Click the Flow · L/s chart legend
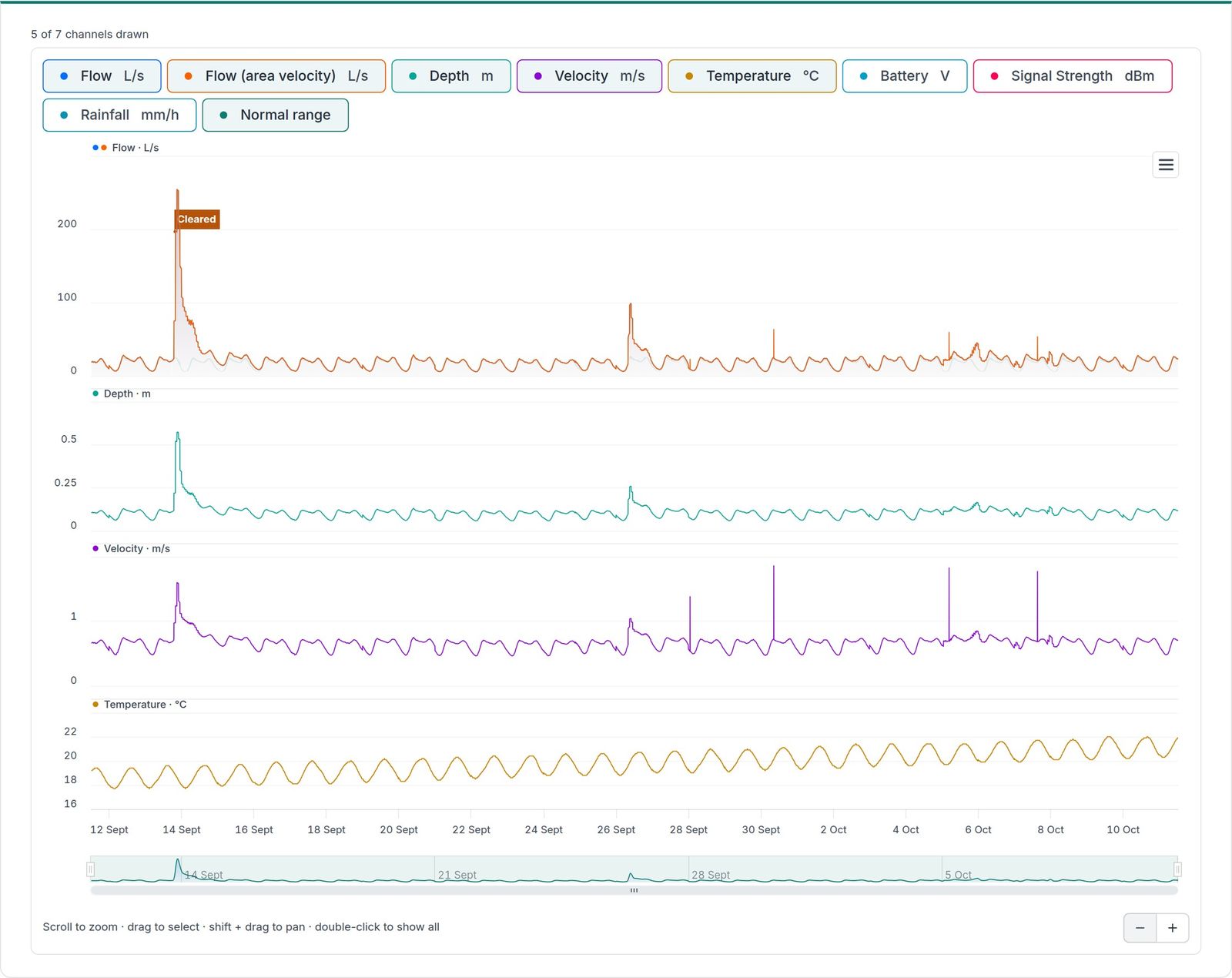The width and height of the screenshot is (1232, 978). tap(126, 148)
